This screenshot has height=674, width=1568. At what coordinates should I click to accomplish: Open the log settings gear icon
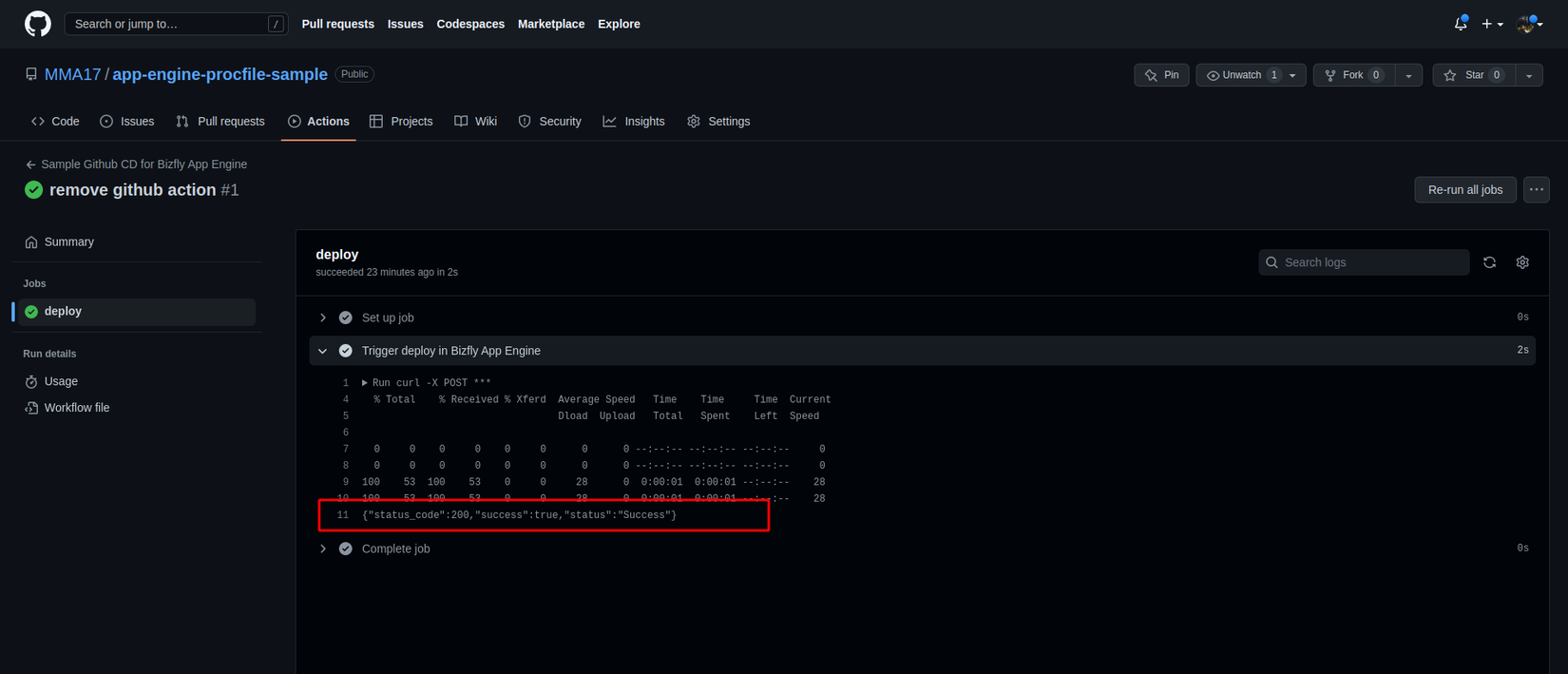pos(1522,262)
